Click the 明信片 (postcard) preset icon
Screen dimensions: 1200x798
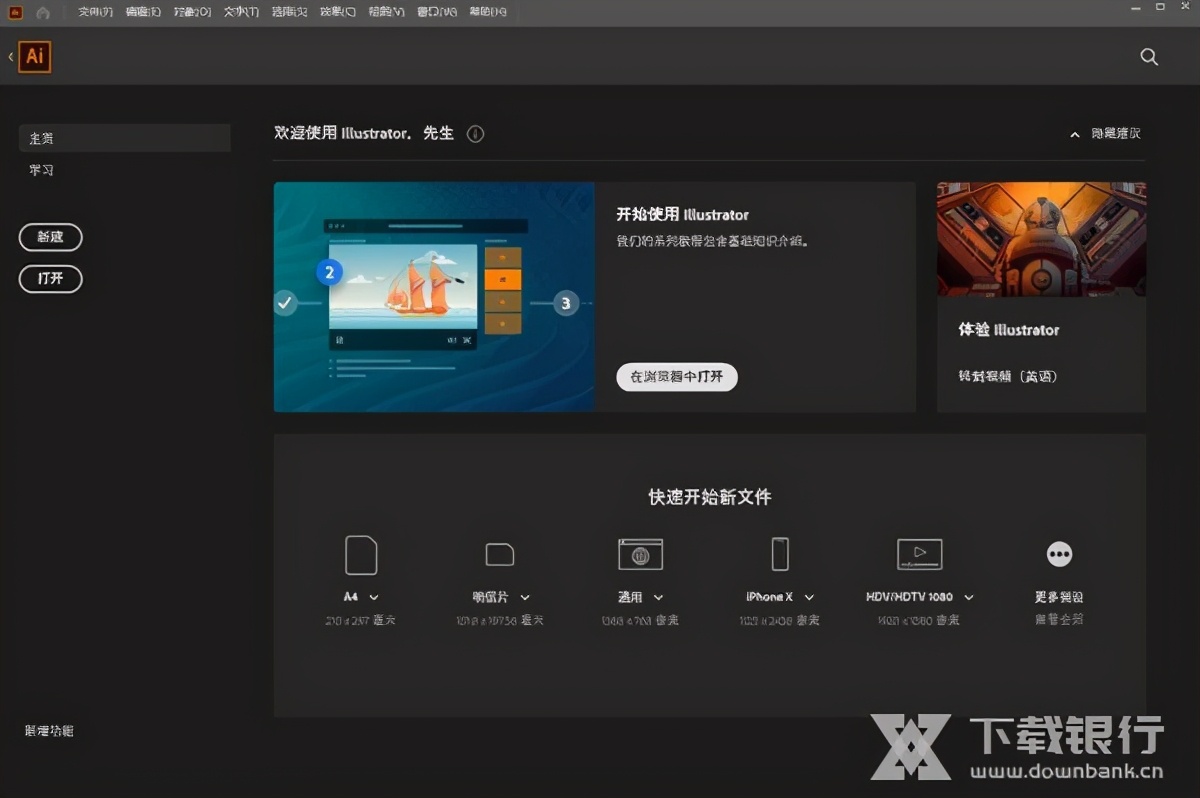click(499, 554)
